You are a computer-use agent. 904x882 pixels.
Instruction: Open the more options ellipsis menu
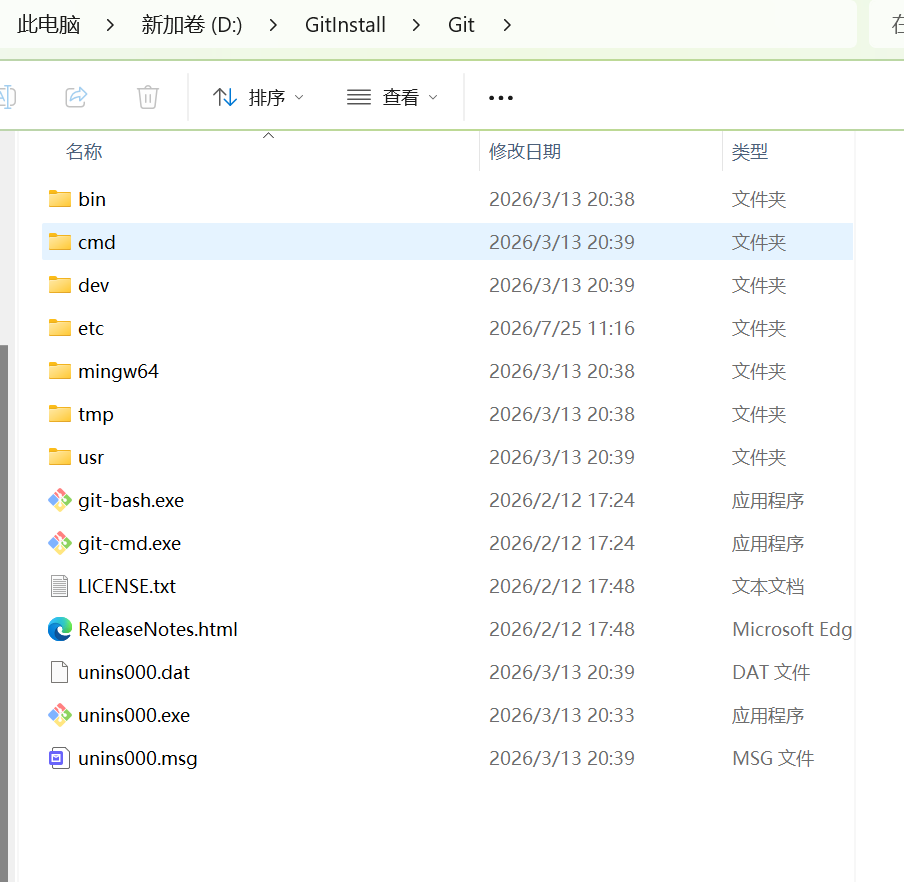pos(500,98)
